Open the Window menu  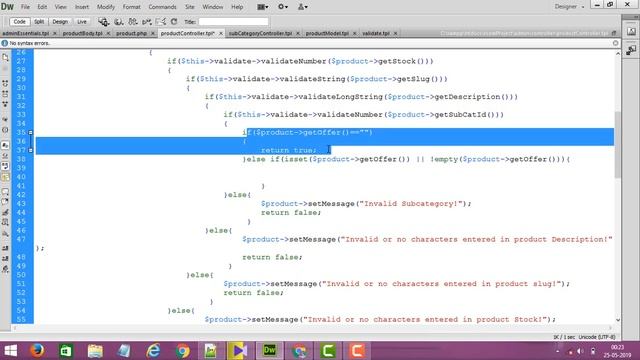[x=213, y=7]
